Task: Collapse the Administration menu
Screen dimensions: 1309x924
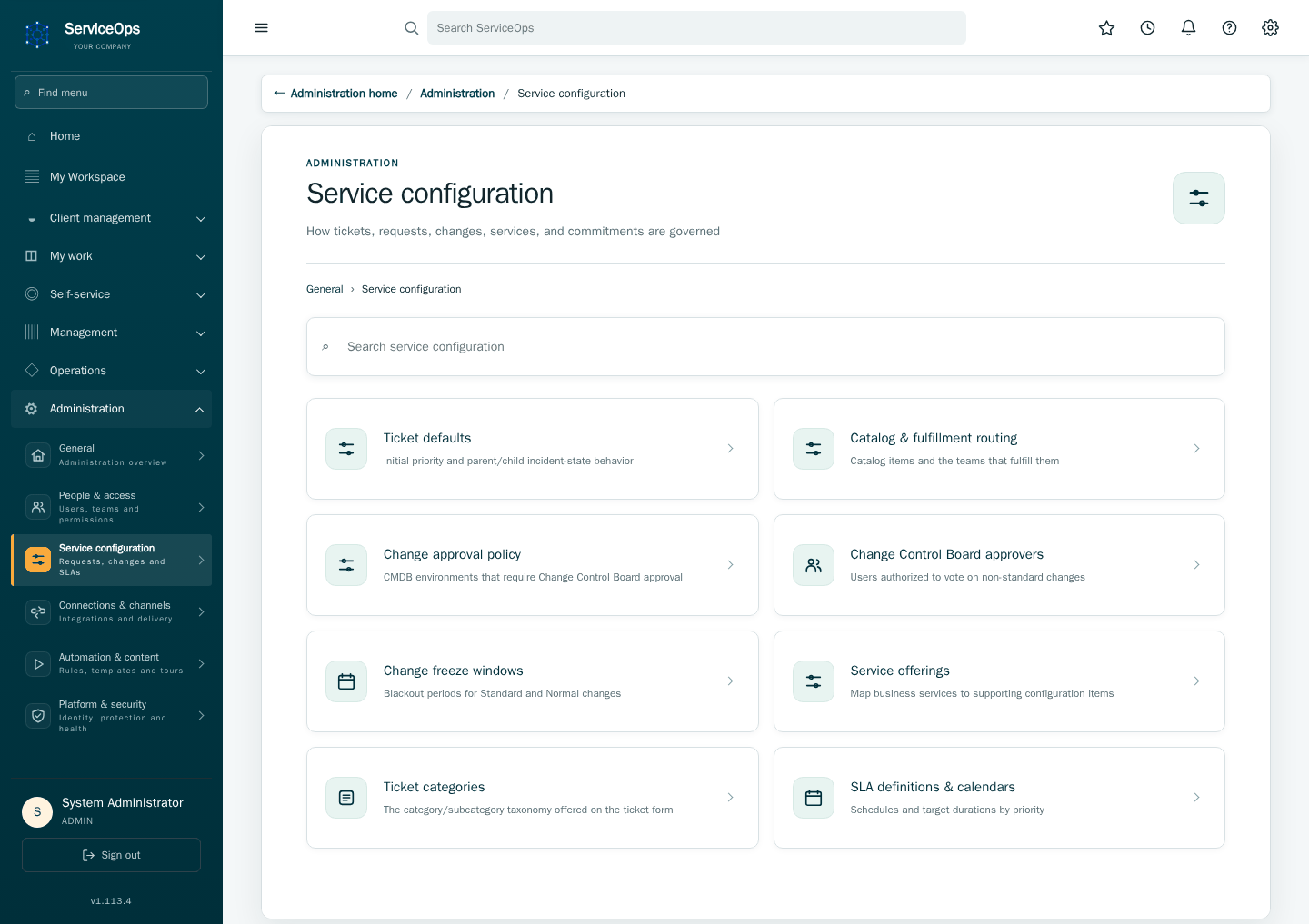Action: click(111, 409)
